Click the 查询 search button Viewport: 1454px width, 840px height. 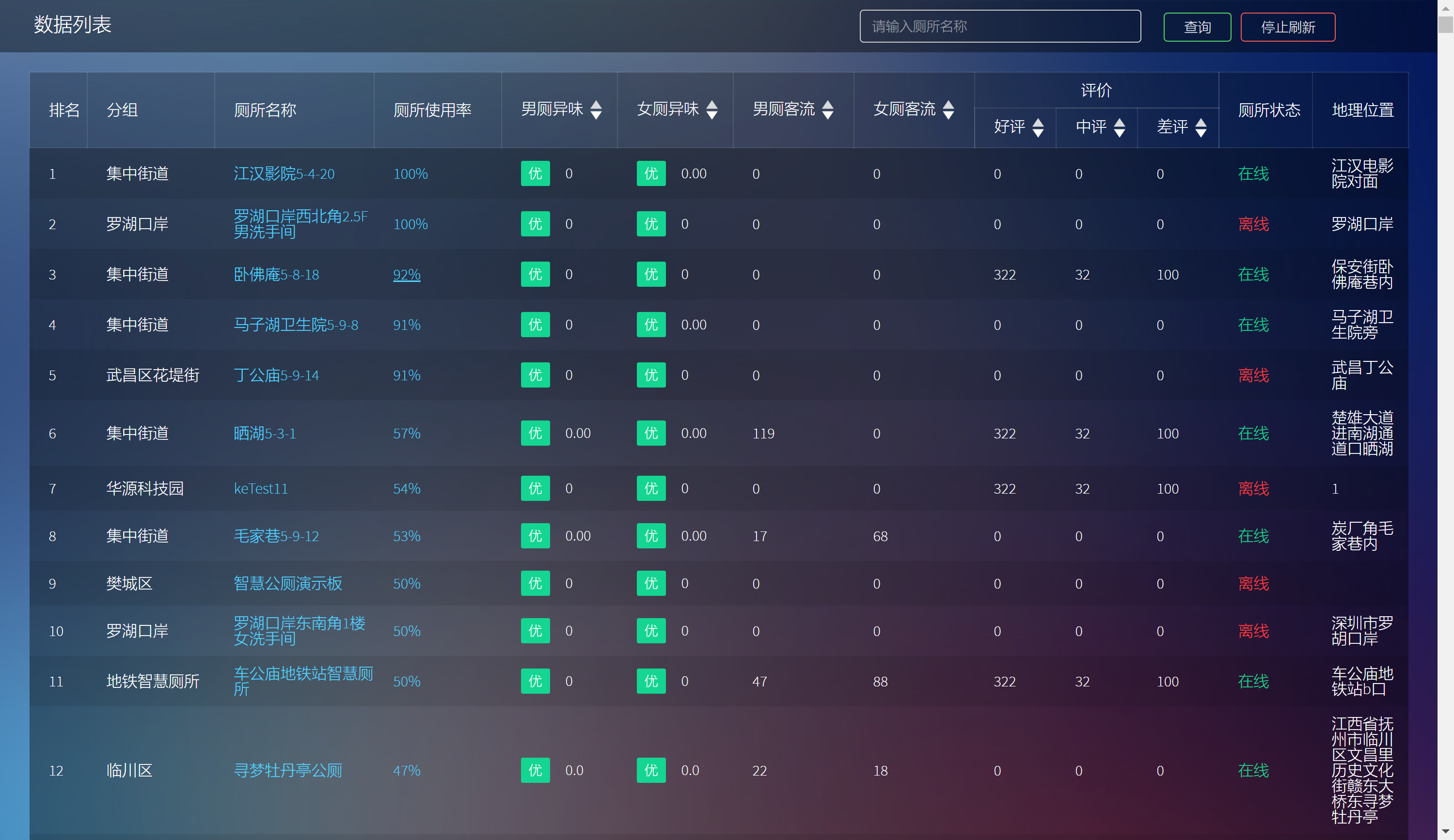pyautogui.click(x=1197, y=27)
